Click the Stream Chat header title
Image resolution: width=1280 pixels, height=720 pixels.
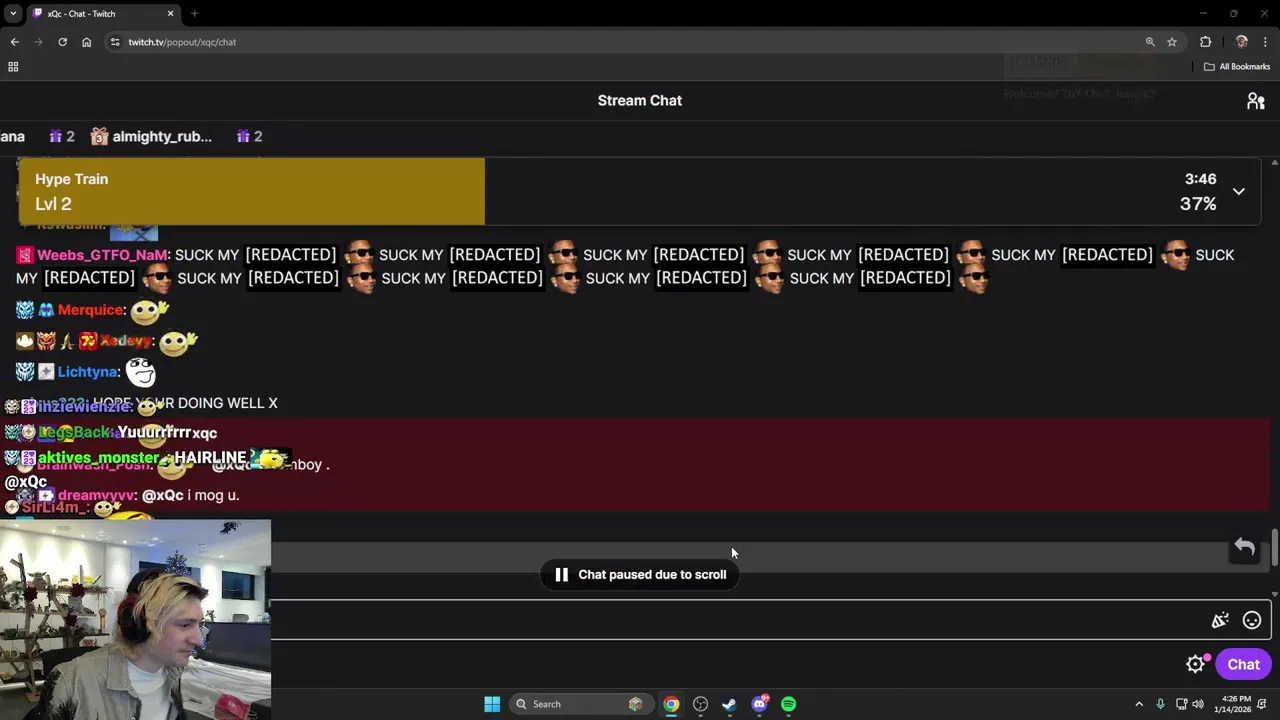coord(640,100)
